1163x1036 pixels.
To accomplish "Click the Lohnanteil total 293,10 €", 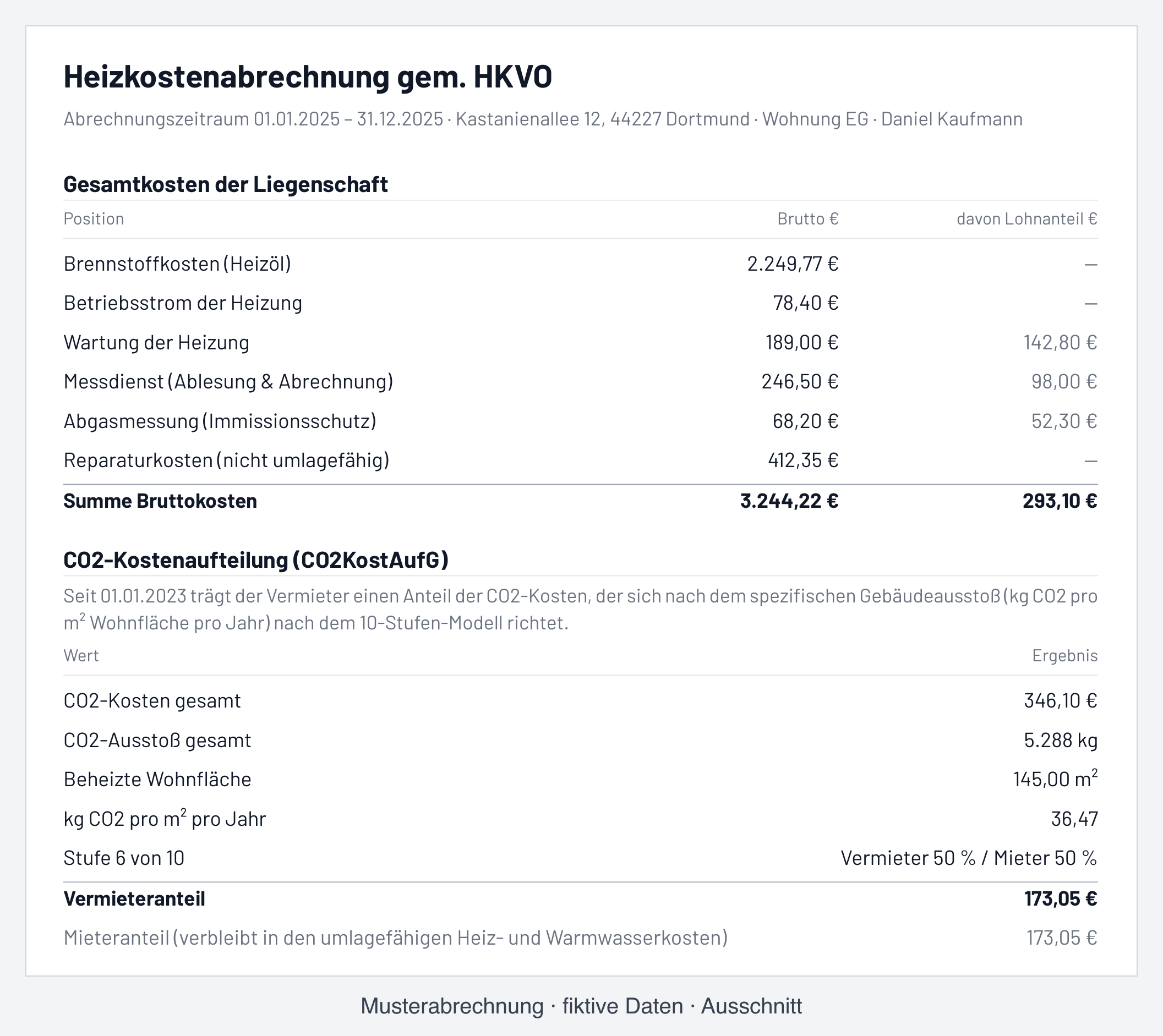I will coord(1060,501).
